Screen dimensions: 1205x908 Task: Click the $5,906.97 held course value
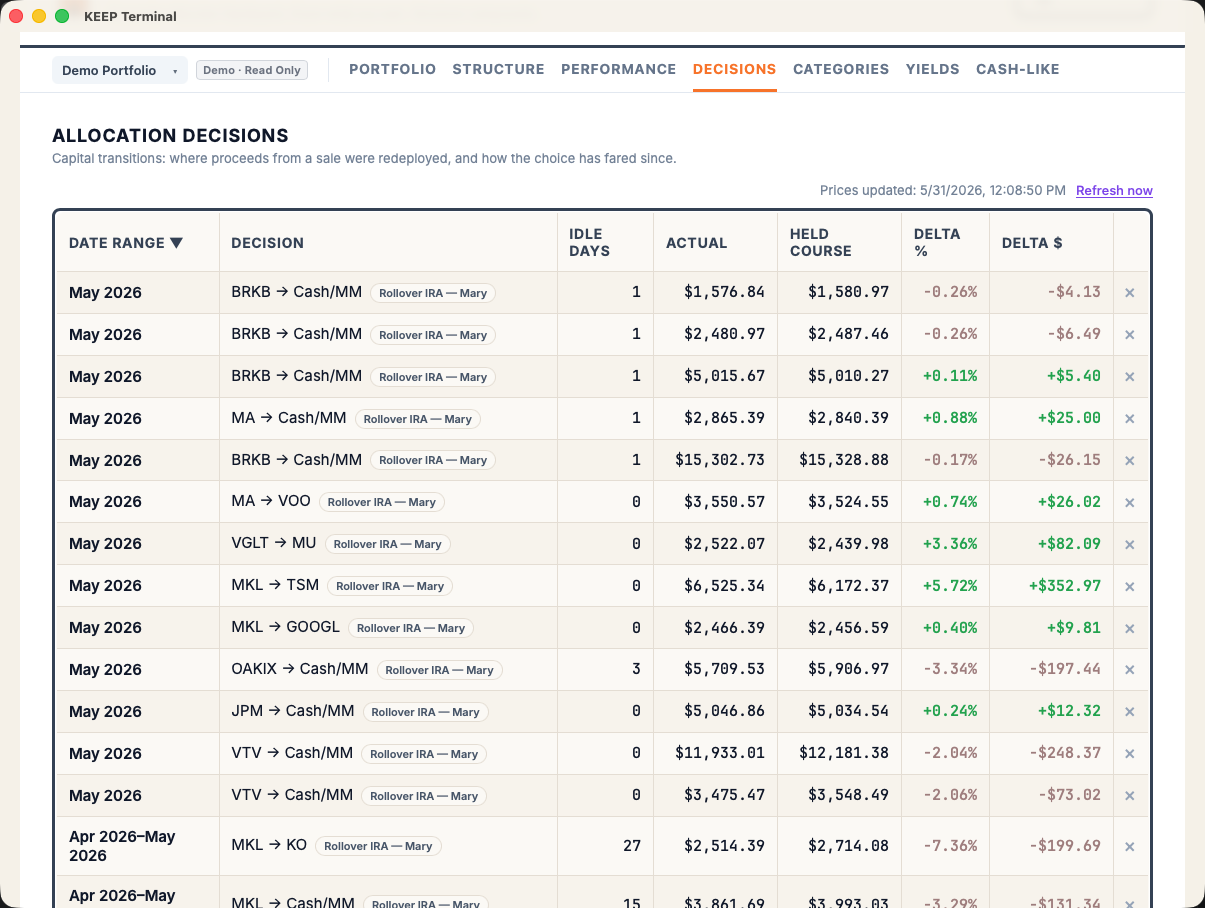(x=848, y=670)
